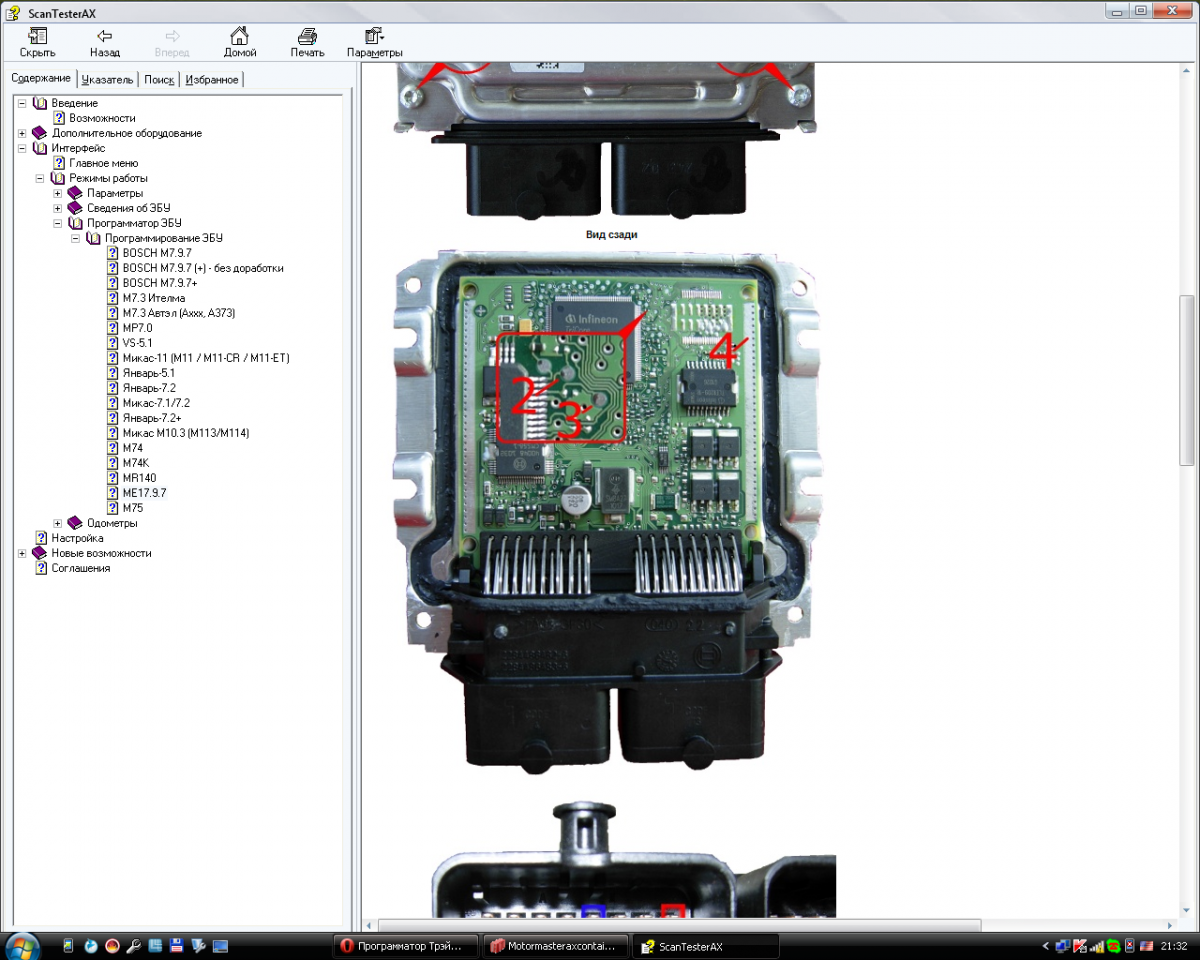Switch to the Указатель tab
This screenshot has width=1200, height=960.
[x=107, y=79]
